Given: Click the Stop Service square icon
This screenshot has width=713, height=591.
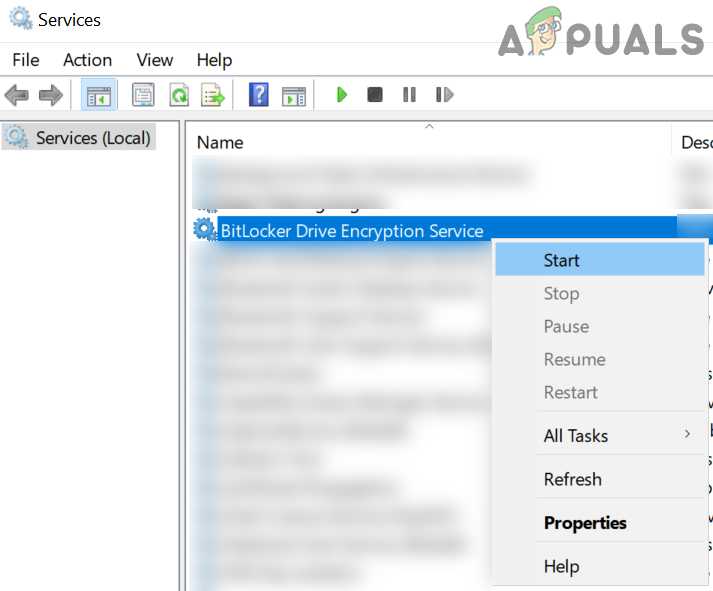Looking at the screenshot, I should (x=375, y=95).
